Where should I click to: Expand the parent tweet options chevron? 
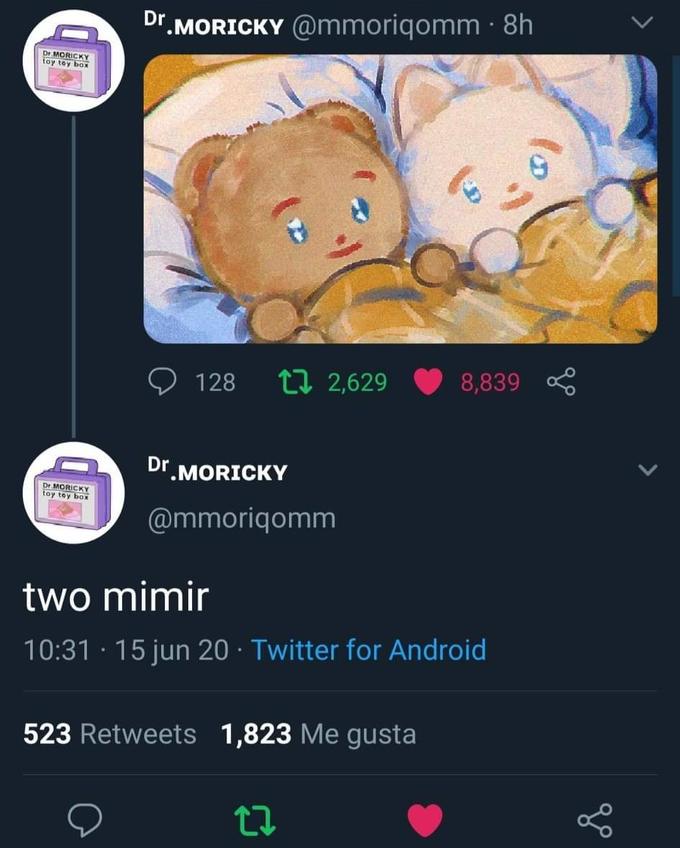(x=643, y=23)
